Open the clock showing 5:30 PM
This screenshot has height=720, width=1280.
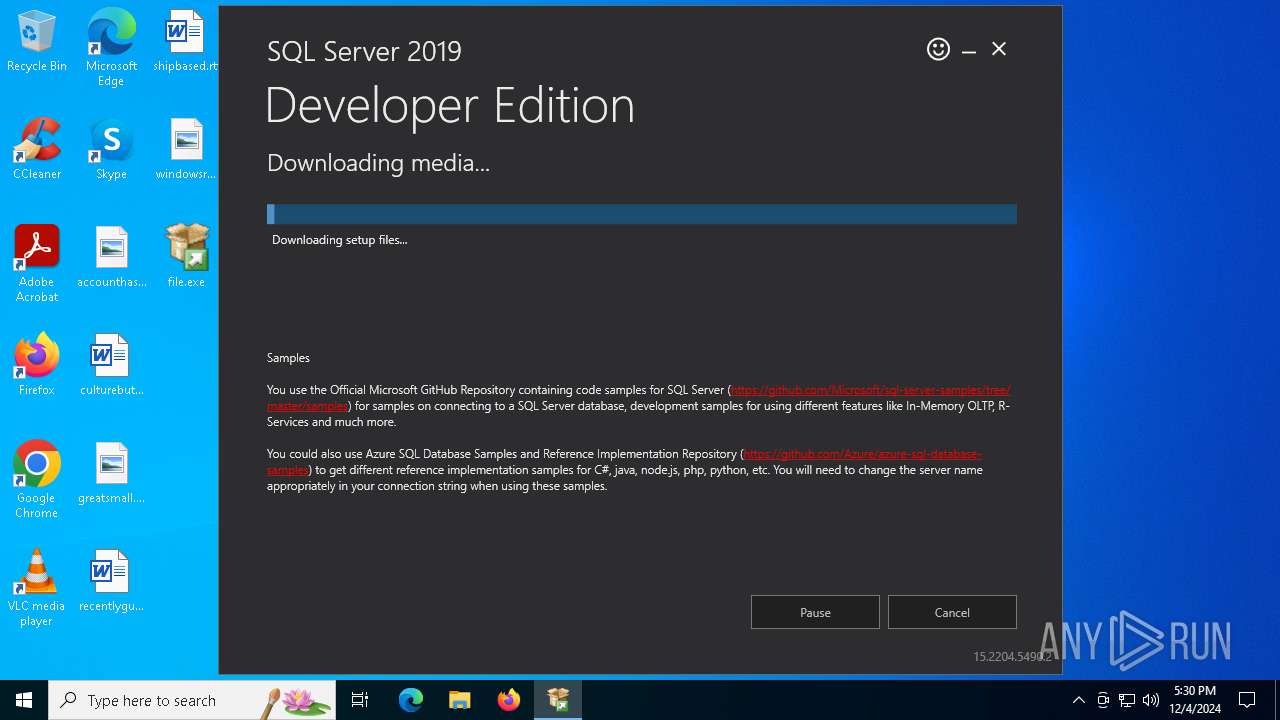point(1195,700)
